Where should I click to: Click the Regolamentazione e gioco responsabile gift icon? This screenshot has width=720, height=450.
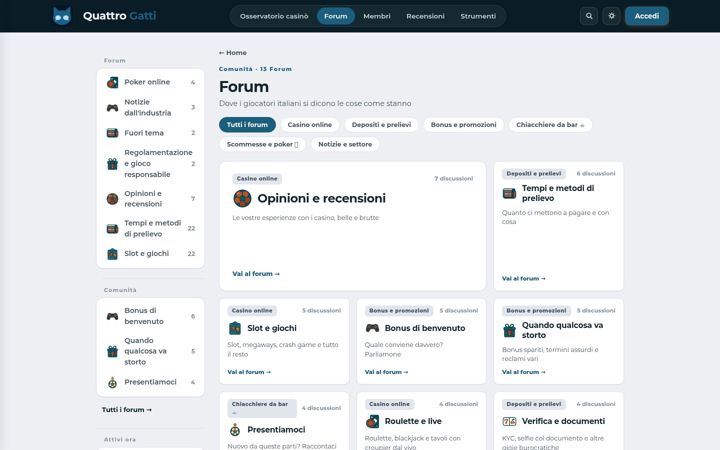click(x=112, y=164)
